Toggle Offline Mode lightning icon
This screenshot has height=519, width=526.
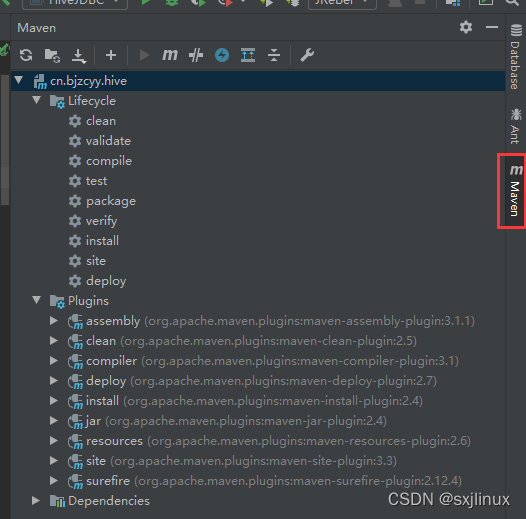tap(222, 55)
